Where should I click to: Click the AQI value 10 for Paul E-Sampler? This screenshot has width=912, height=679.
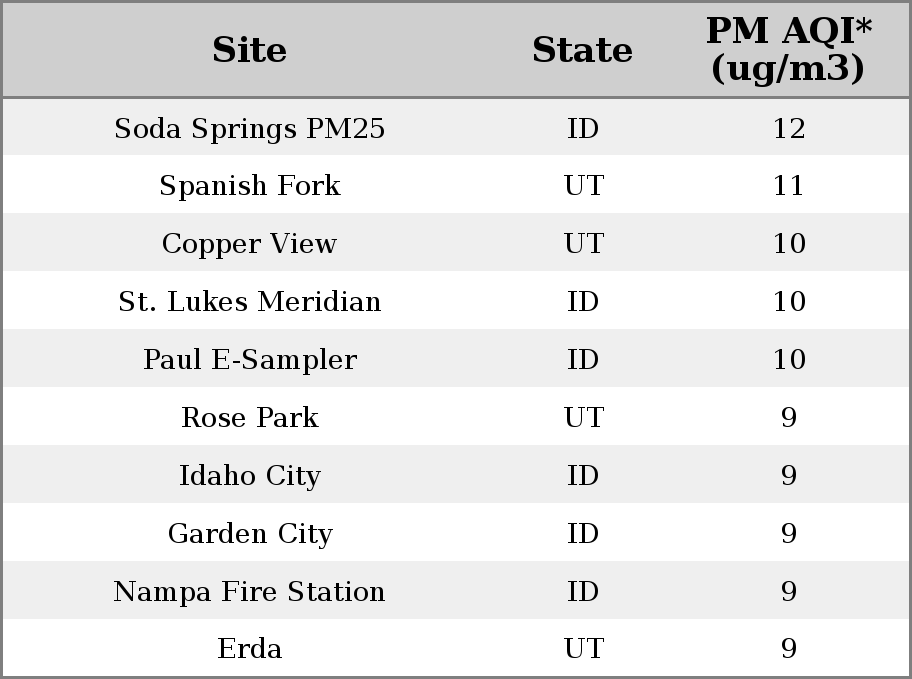coord(789,360)
